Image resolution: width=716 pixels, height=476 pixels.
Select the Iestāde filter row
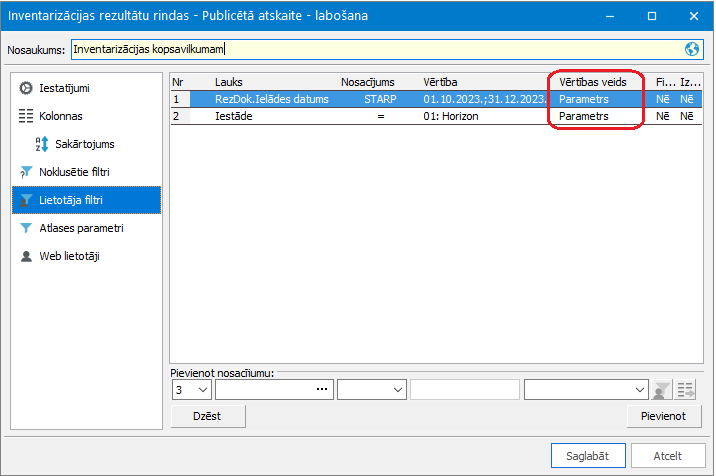[x=436, y=116]
